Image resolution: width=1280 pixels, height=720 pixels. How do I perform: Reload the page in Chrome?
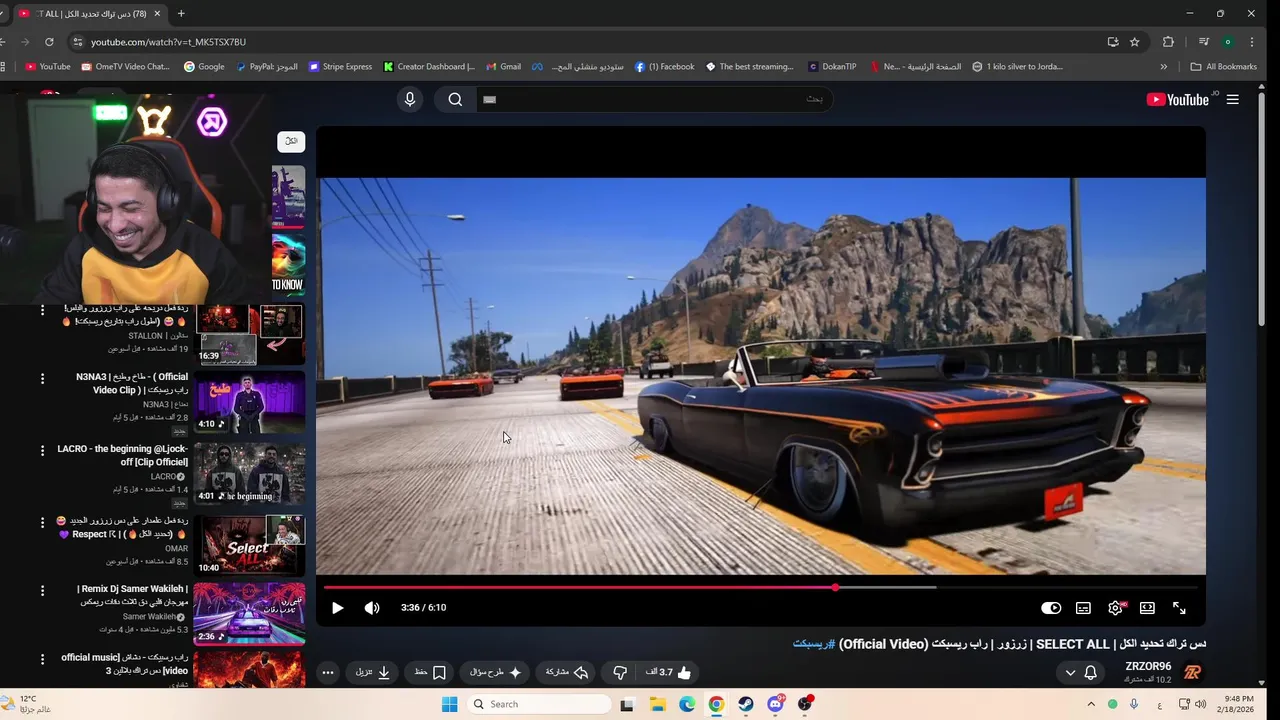[49, 42]
